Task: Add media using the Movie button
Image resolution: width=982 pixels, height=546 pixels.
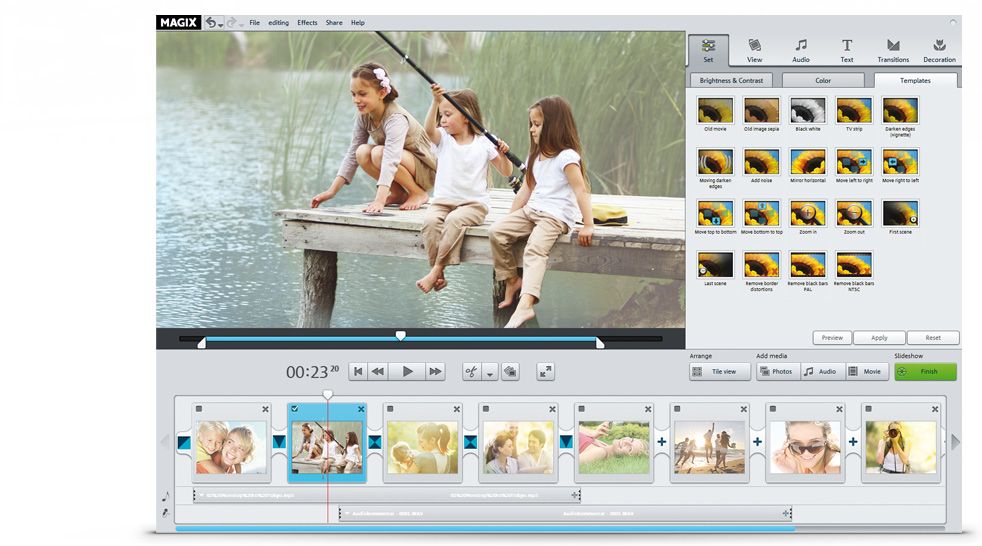Action: [867, 371]
